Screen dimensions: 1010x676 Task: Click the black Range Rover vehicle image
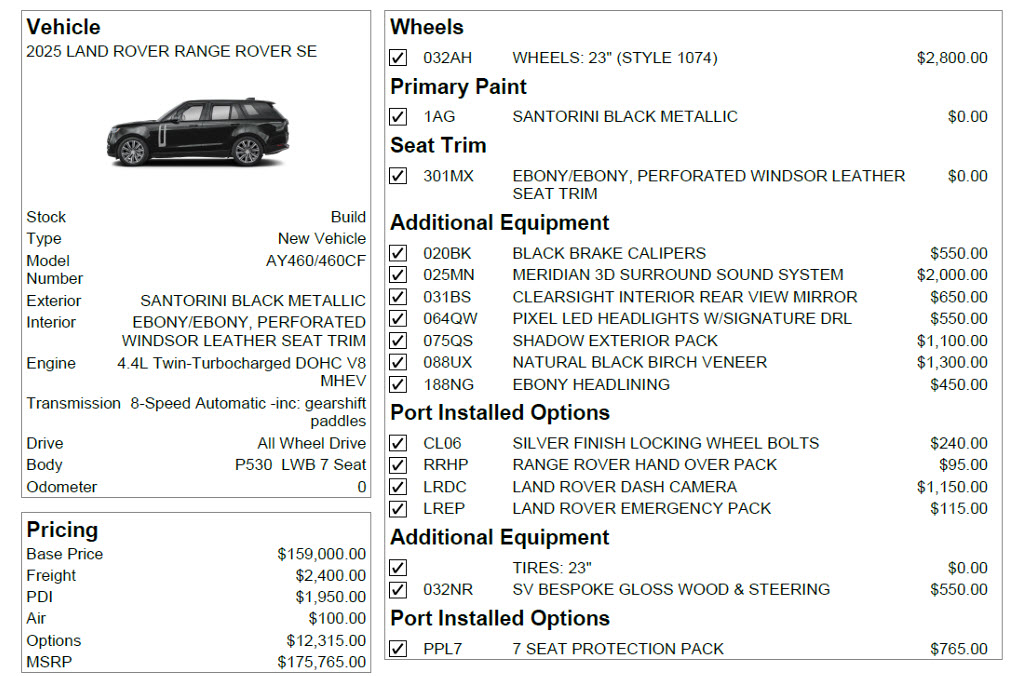(198, 132)
